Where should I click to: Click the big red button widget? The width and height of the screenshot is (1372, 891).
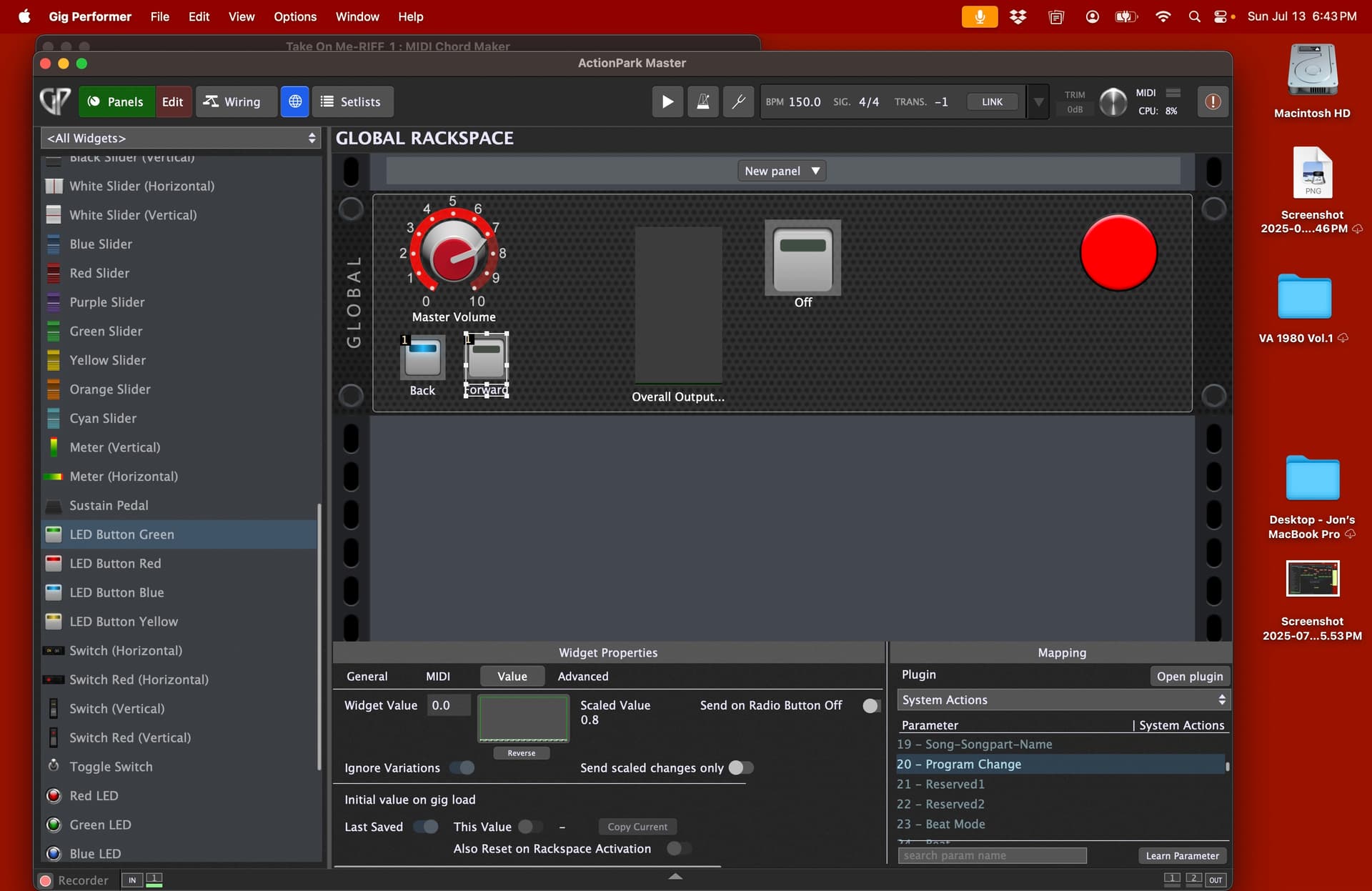point(1118,253)
